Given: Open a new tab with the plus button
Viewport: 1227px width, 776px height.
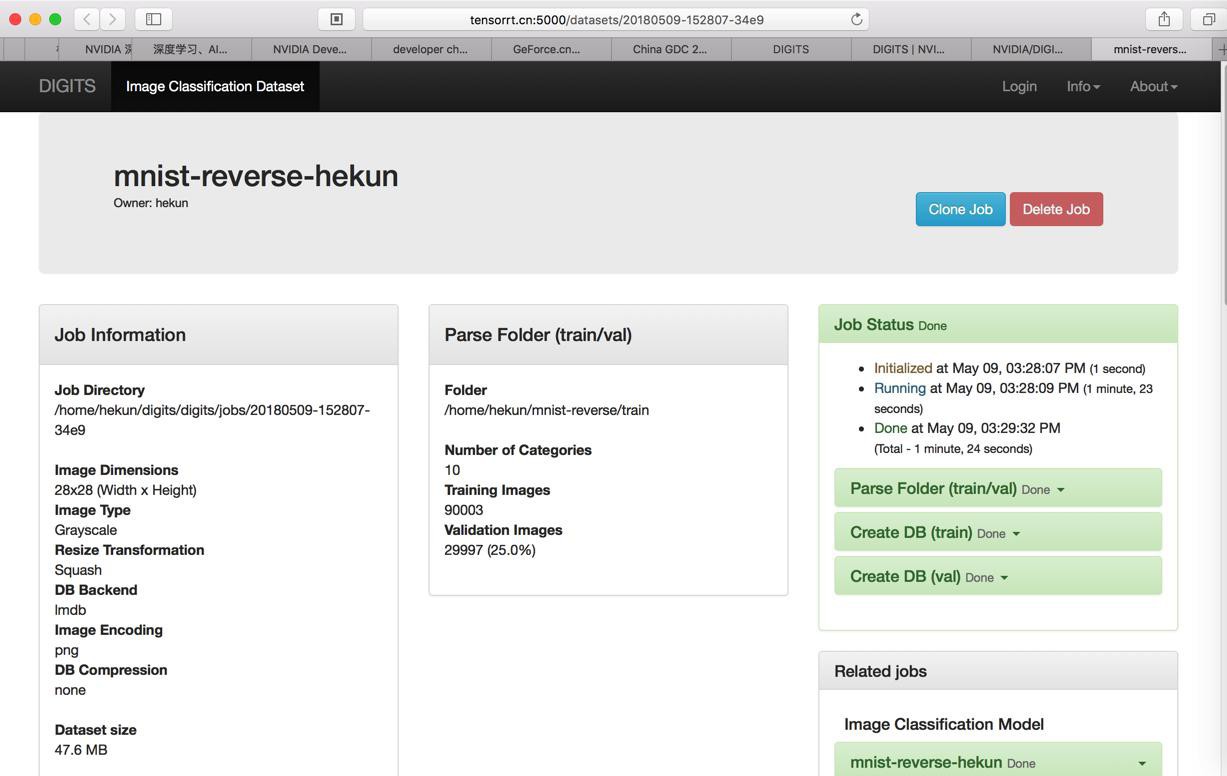Looking at the screenshot, I should point(1221,49).
